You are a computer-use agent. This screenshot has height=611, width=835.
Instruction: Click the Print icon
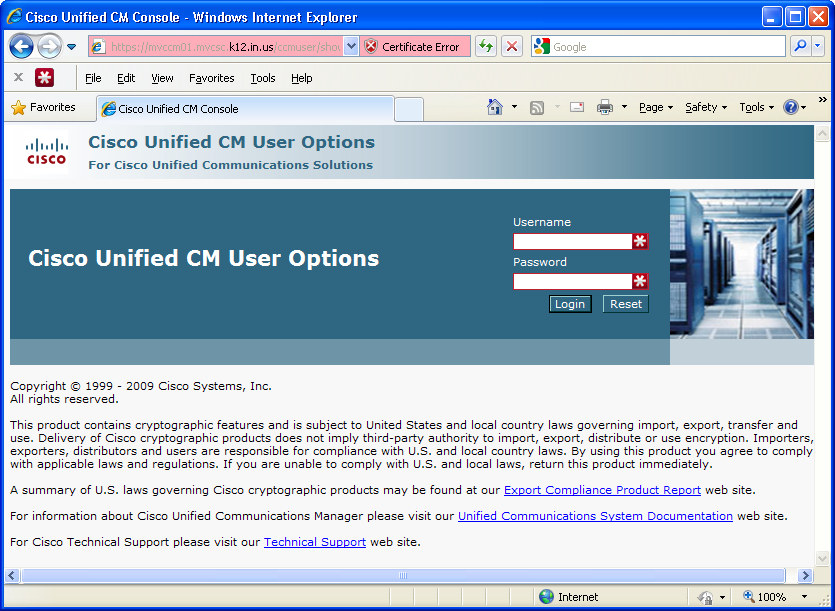coord(605,107)
